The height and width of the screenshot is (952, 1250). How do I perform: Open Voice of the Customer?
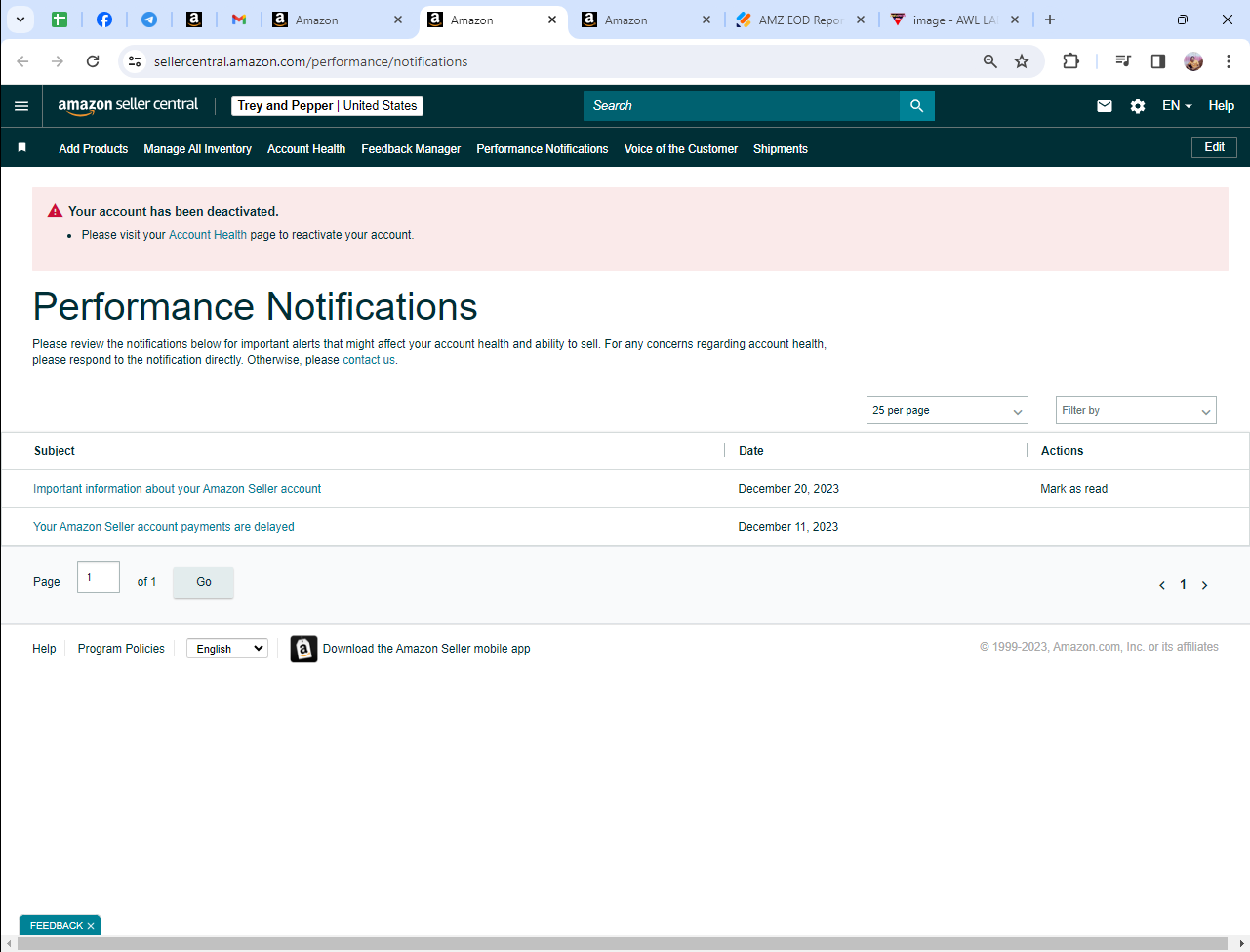[x=681, y=149]
